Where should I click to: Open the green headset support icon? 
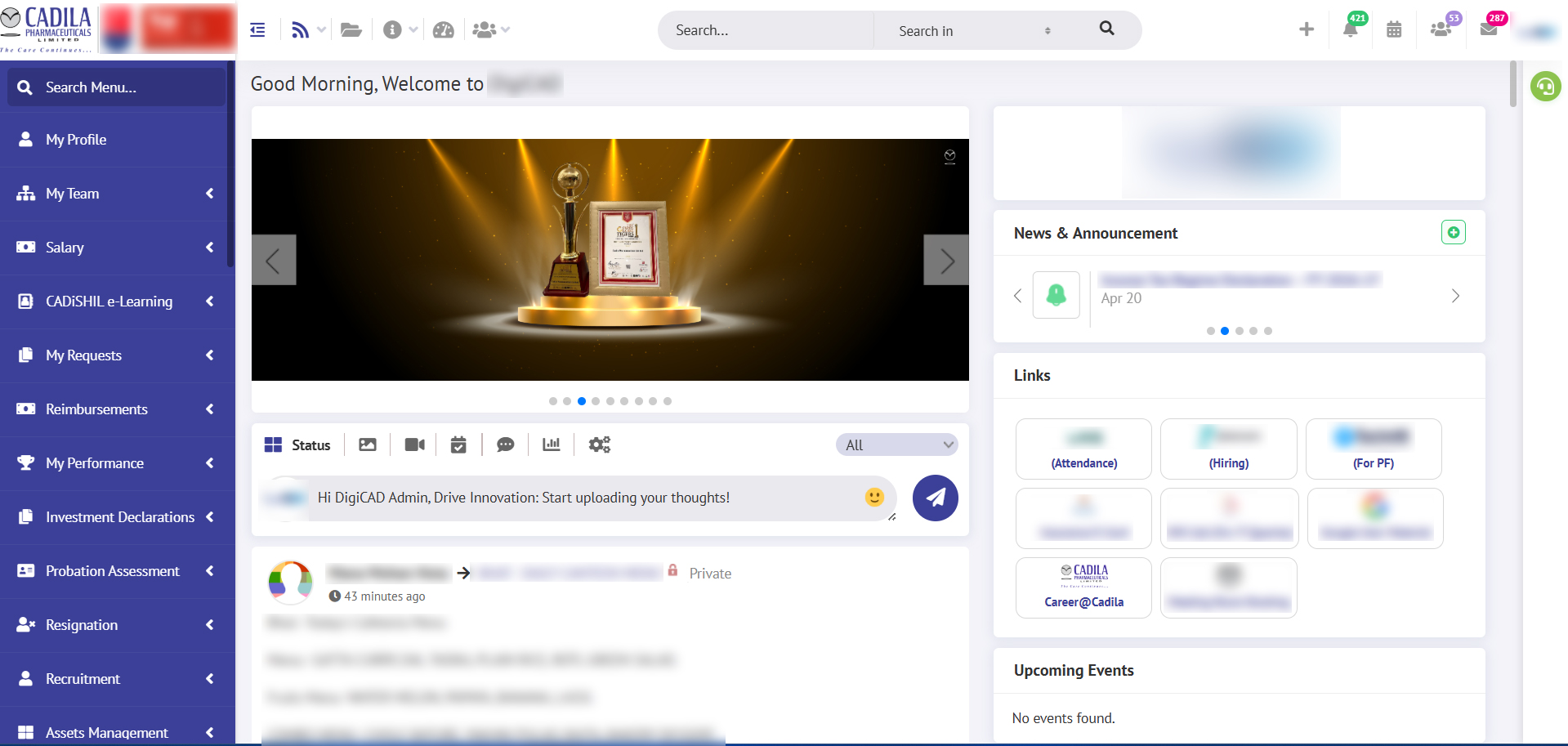click(1545, 86)
